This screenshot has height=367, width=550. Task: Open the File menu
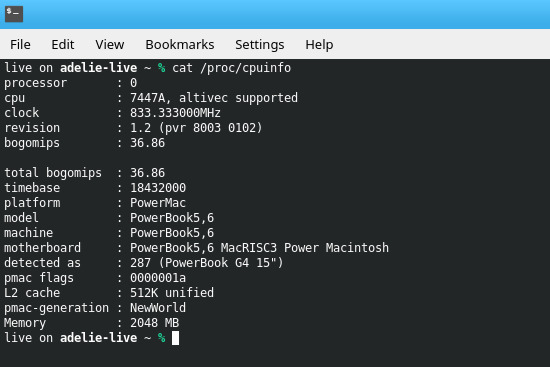(x=20, y=45)
